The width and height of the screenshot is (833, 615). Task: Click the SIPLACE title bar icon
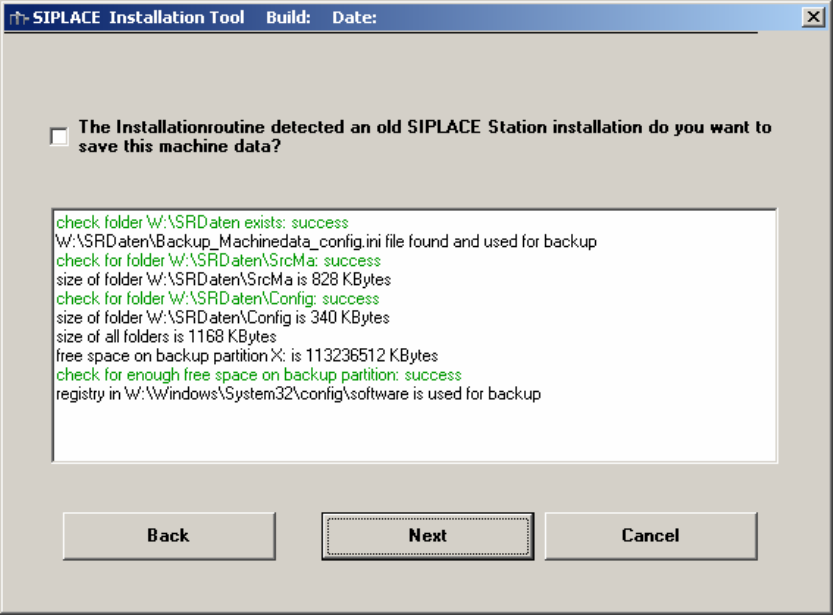(18, 18)
